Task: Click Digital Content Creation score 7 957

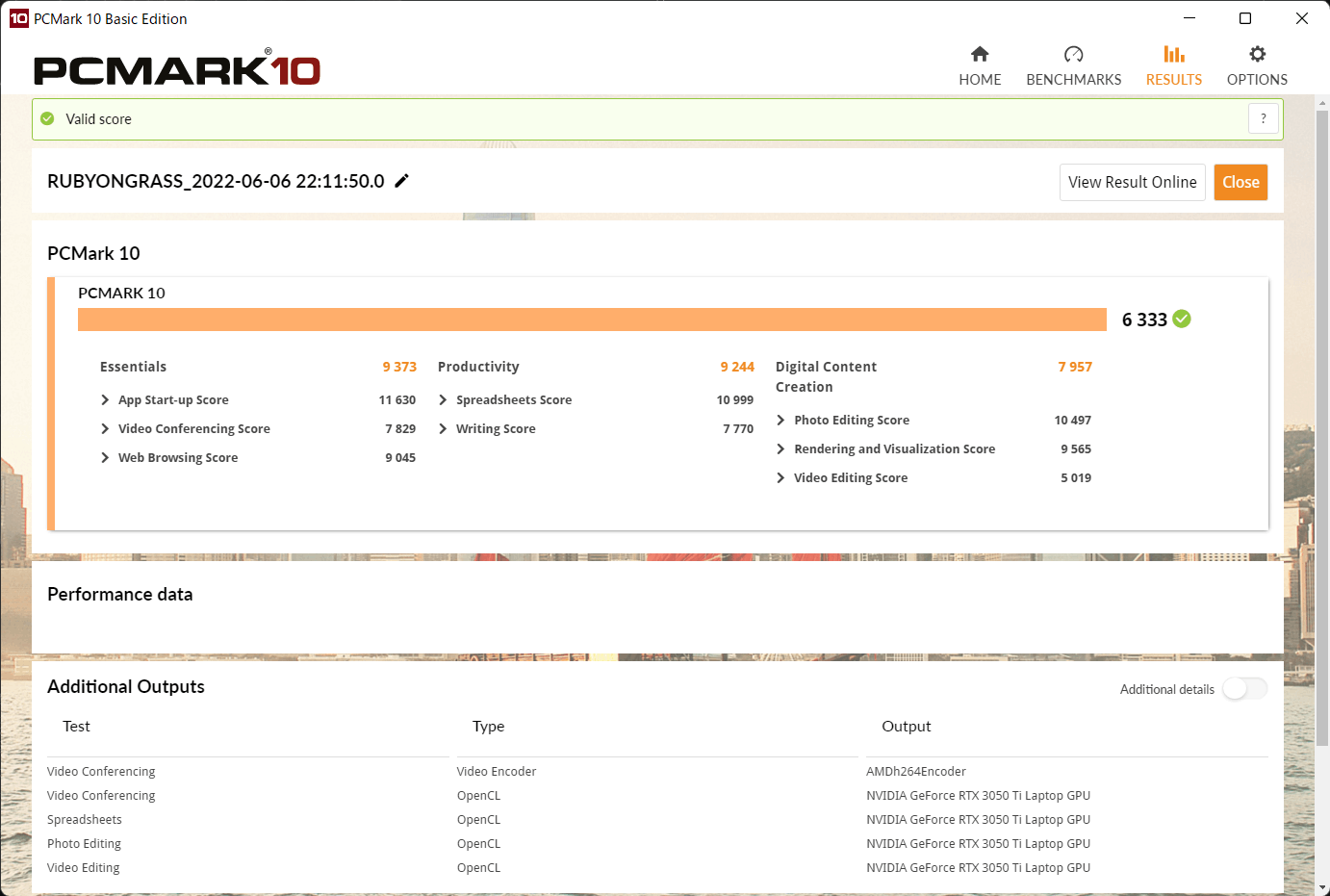Action: coord(1075,367)
